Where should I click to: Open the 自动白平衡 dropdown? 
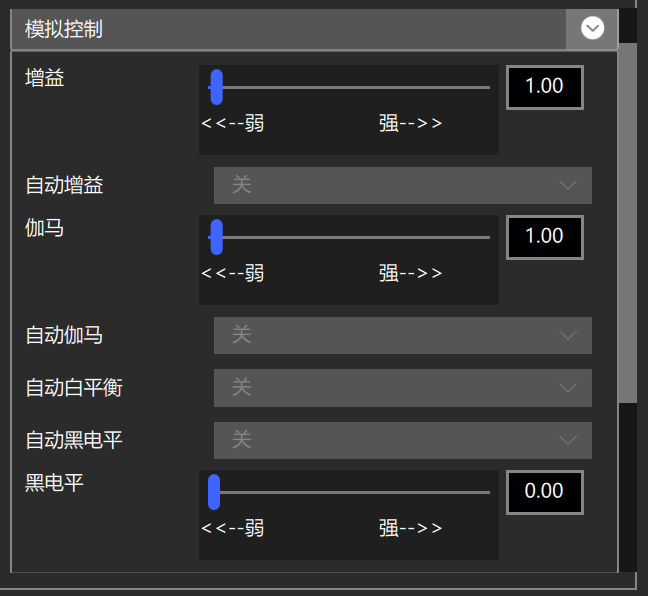(x=402, y=387)
